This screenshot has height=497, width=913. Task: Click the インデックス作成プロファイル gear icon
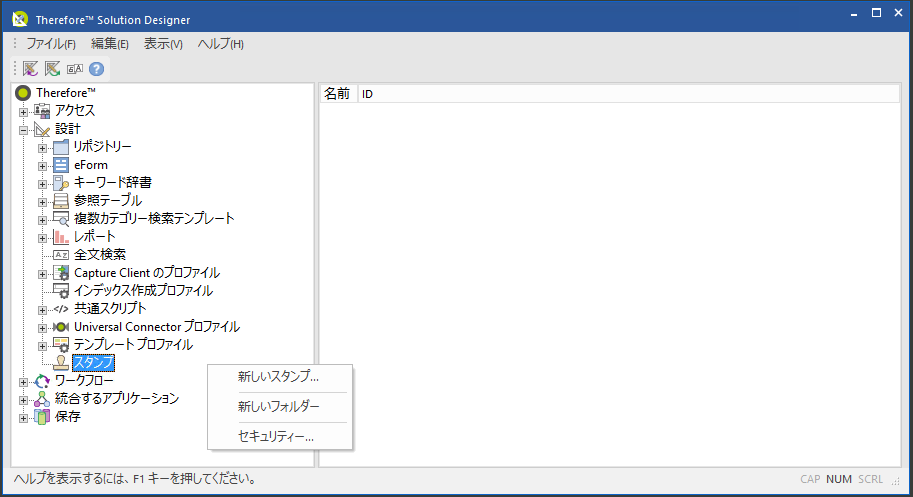[x=61, y=290]
